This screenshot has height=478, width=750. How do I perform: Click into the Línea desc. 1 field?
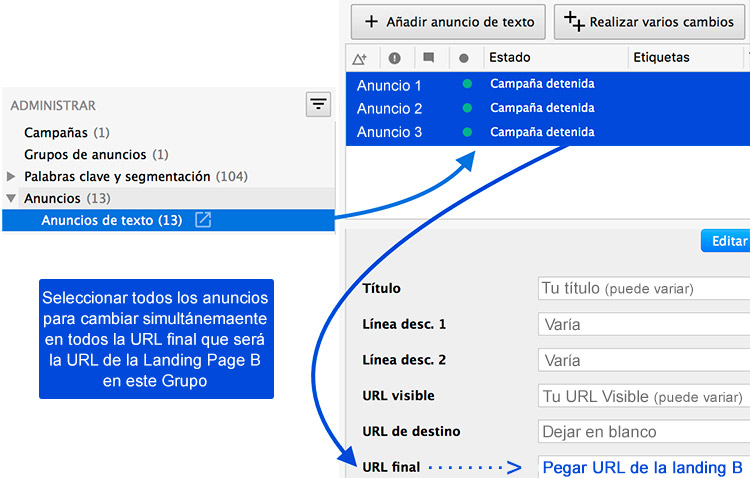click(644, 324)
